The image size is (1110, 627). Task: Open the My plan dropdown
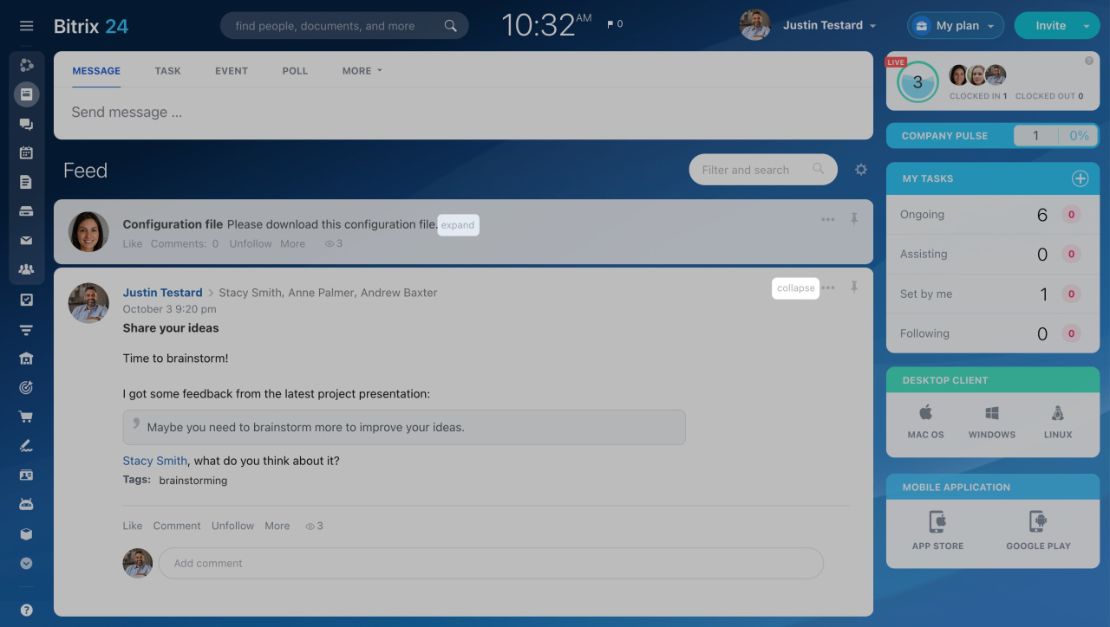(x=955, y=25)
